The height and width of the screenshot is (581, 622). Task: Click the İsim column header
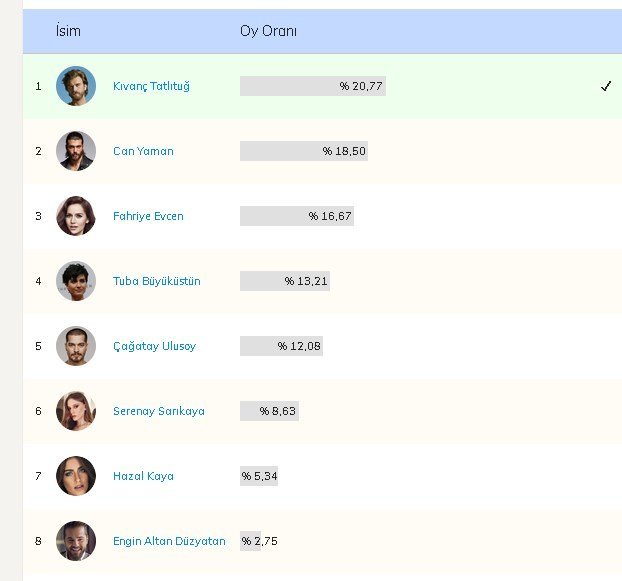pyautogui.click(x=68, y=31)
